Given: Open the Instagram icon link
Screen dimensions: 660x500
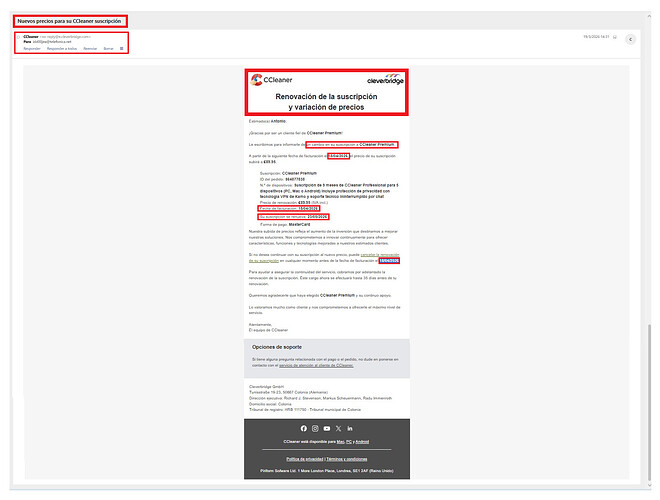Looking at the screenshot, I should 314,428.
